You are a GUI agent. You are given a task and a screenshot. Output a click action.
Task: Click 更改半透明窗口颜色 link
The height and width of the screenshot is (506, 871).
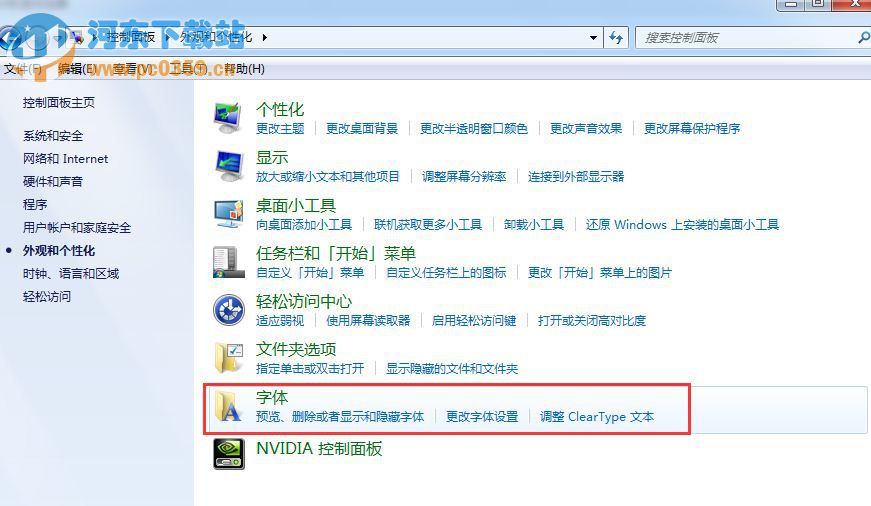pos(474,129)
